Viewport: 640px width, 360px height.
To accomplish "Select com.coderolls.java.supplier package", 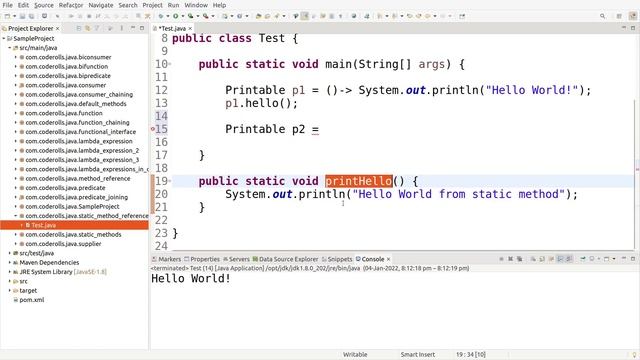I will (63, 244).
